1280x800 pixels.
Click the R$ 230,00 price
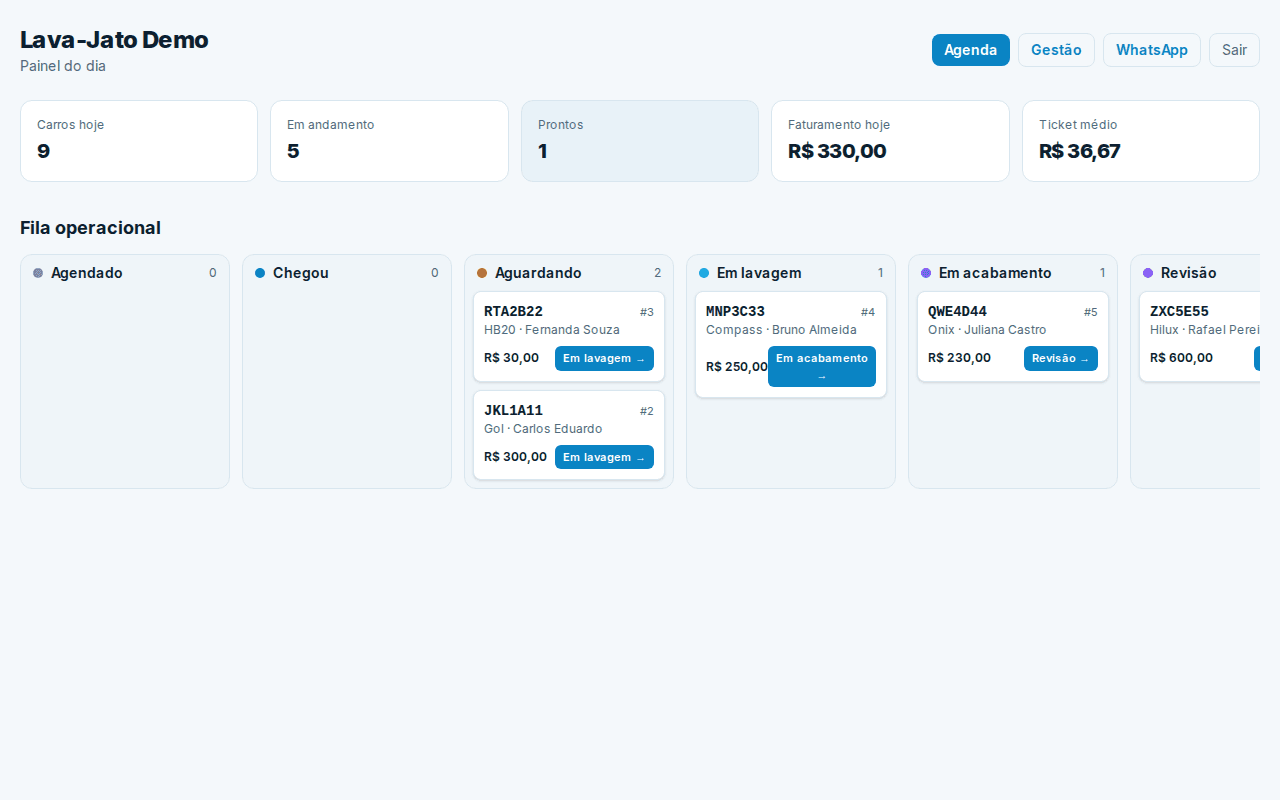point(959,358)
